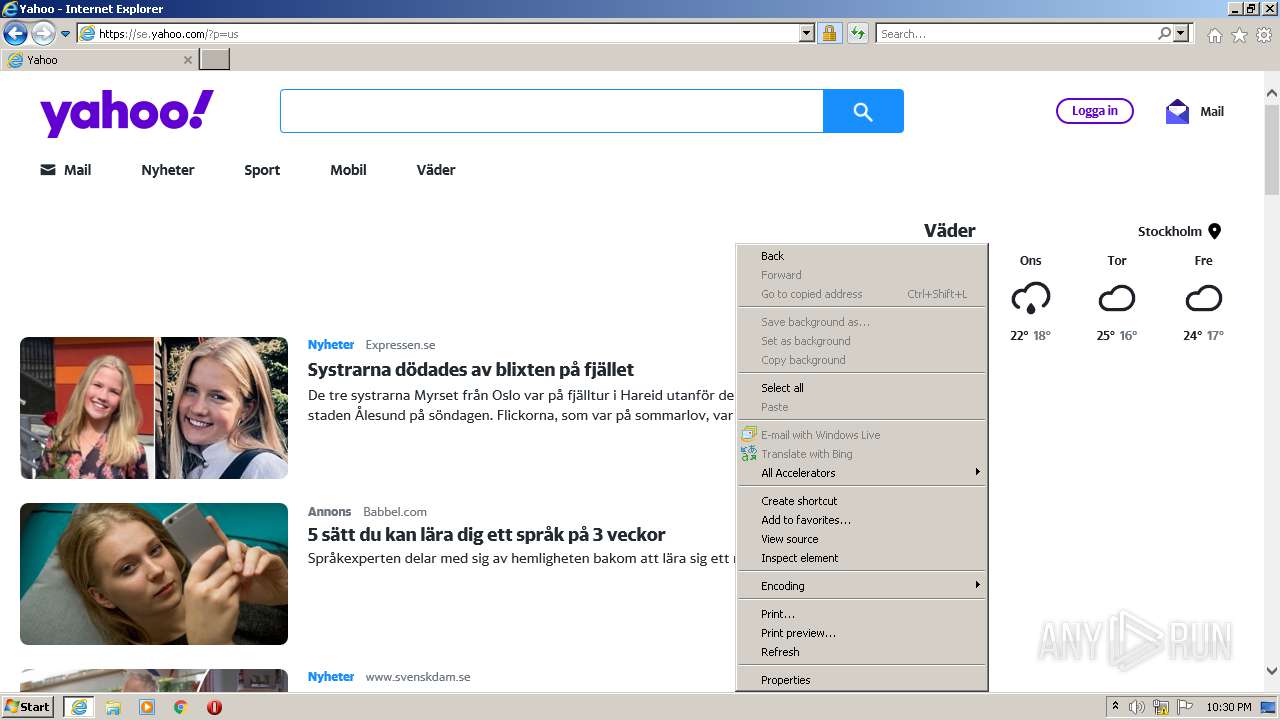Open headline 5 sätt du kan lära dig

(487, 535)
